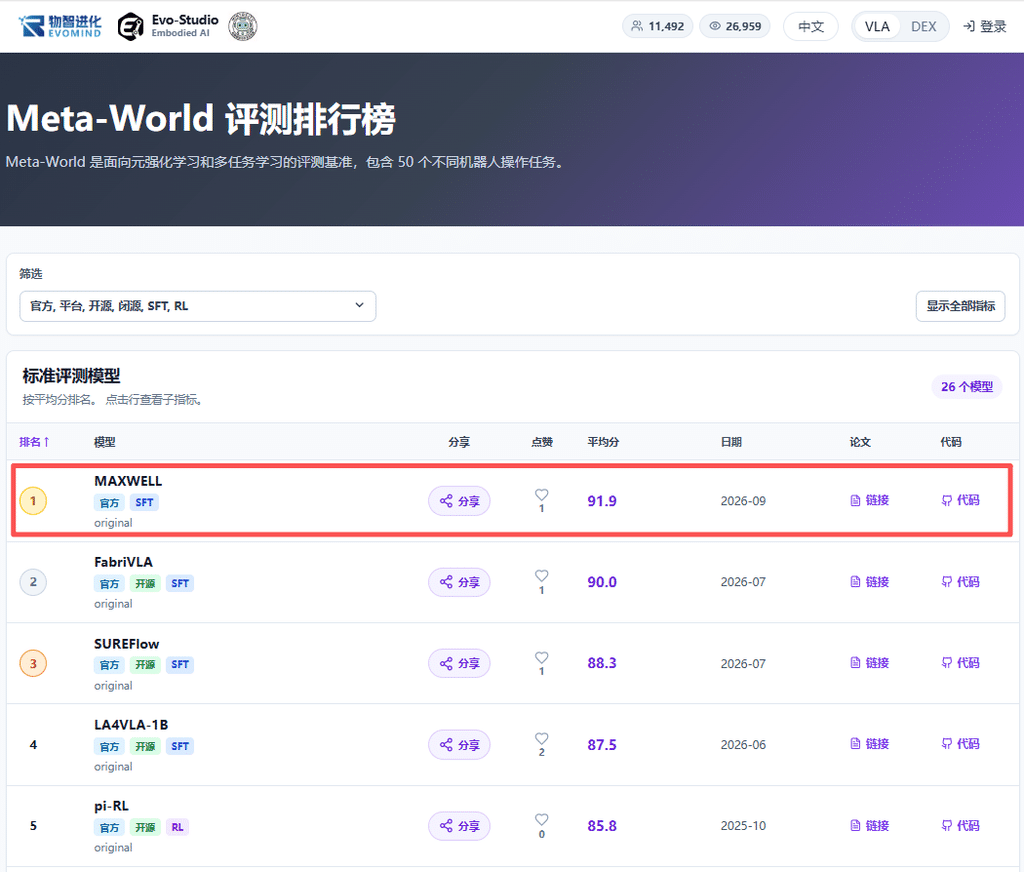Click the Evo-Studio Embodied AI logo
This screenshot has width=1024, height=872.
[168, 26]
